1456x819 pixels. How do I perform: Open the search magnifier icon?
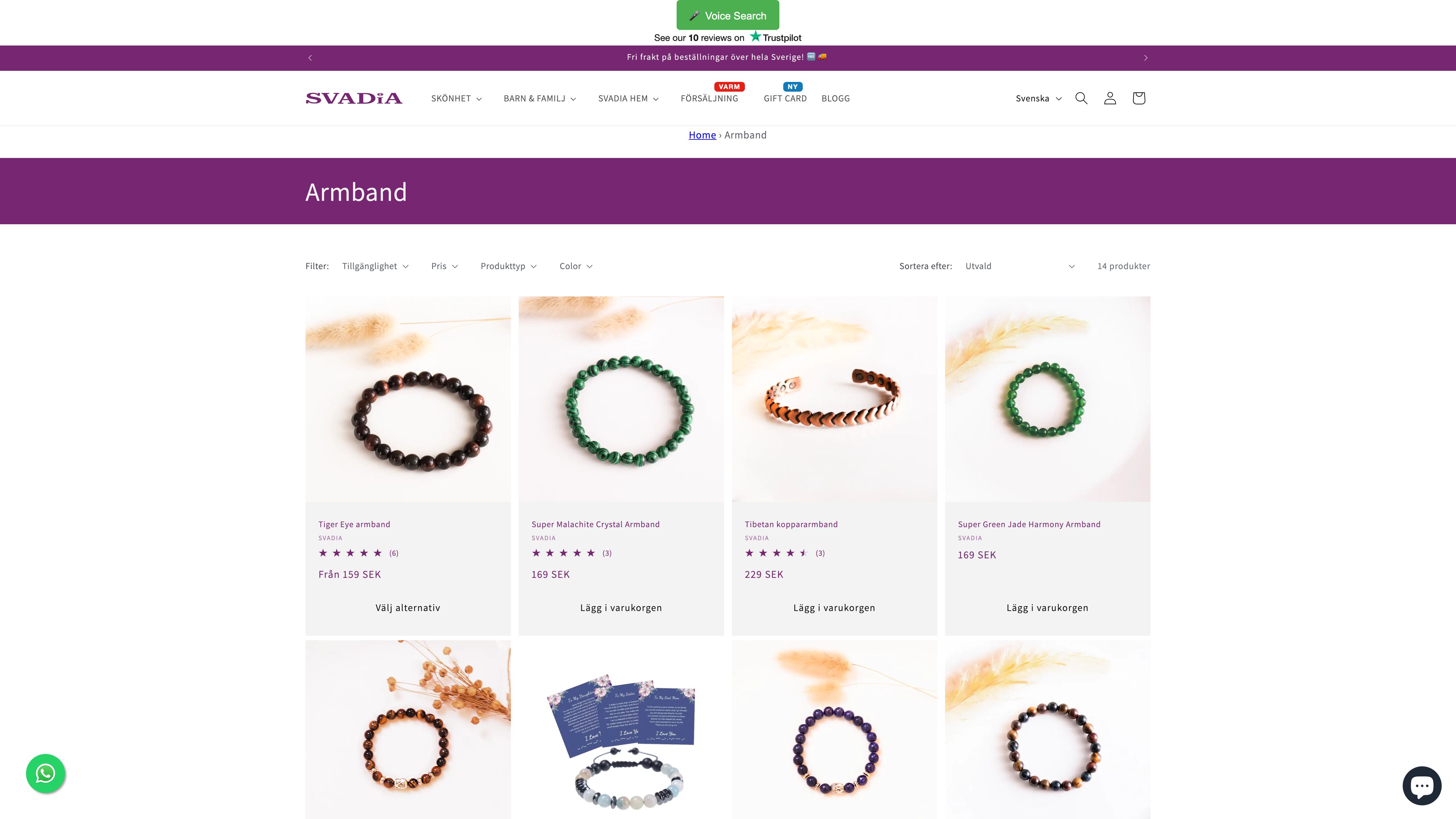click(1081, 98)
